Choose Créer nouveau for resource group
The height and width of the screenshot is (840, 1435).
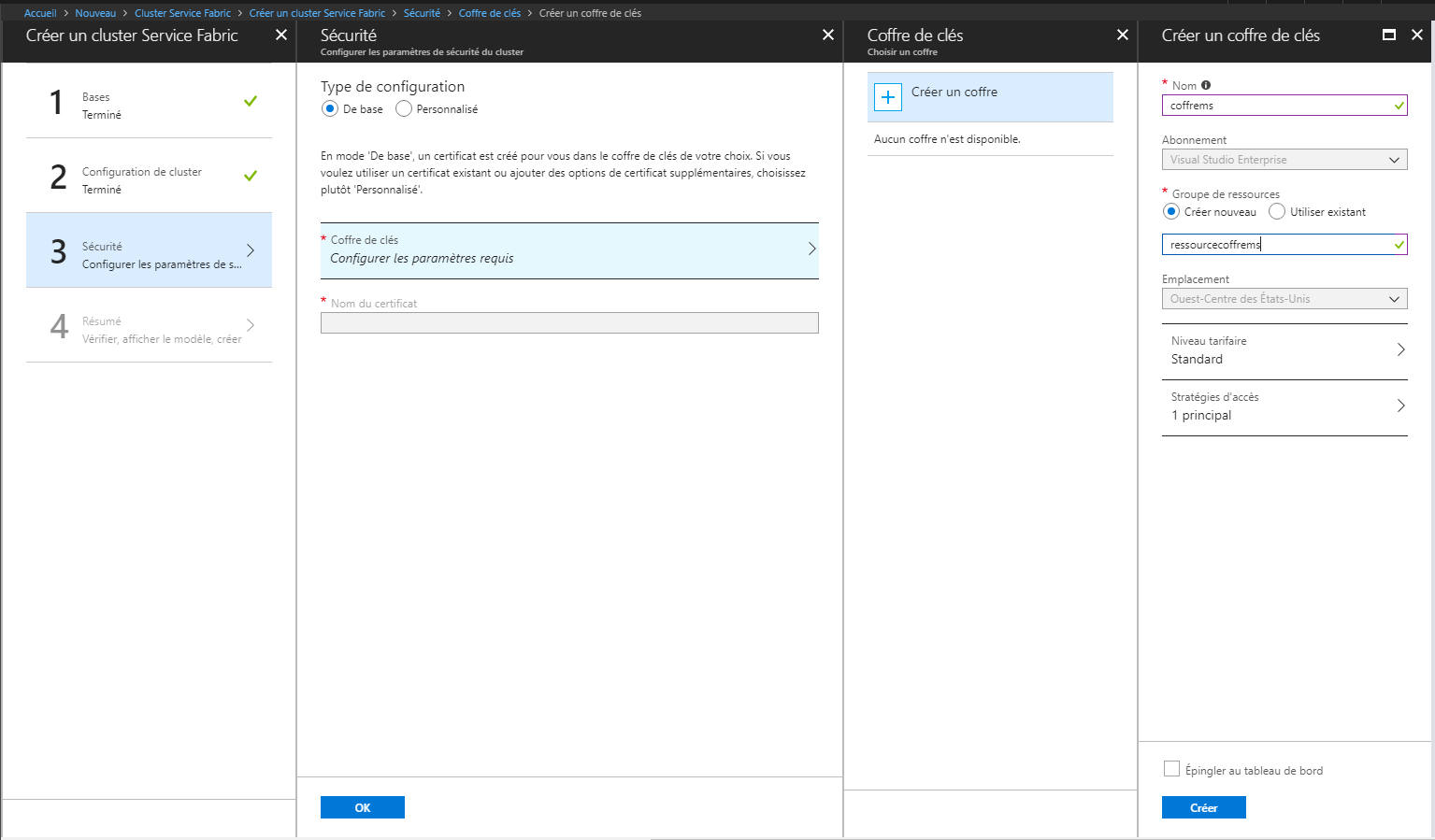click(1171, 212)
